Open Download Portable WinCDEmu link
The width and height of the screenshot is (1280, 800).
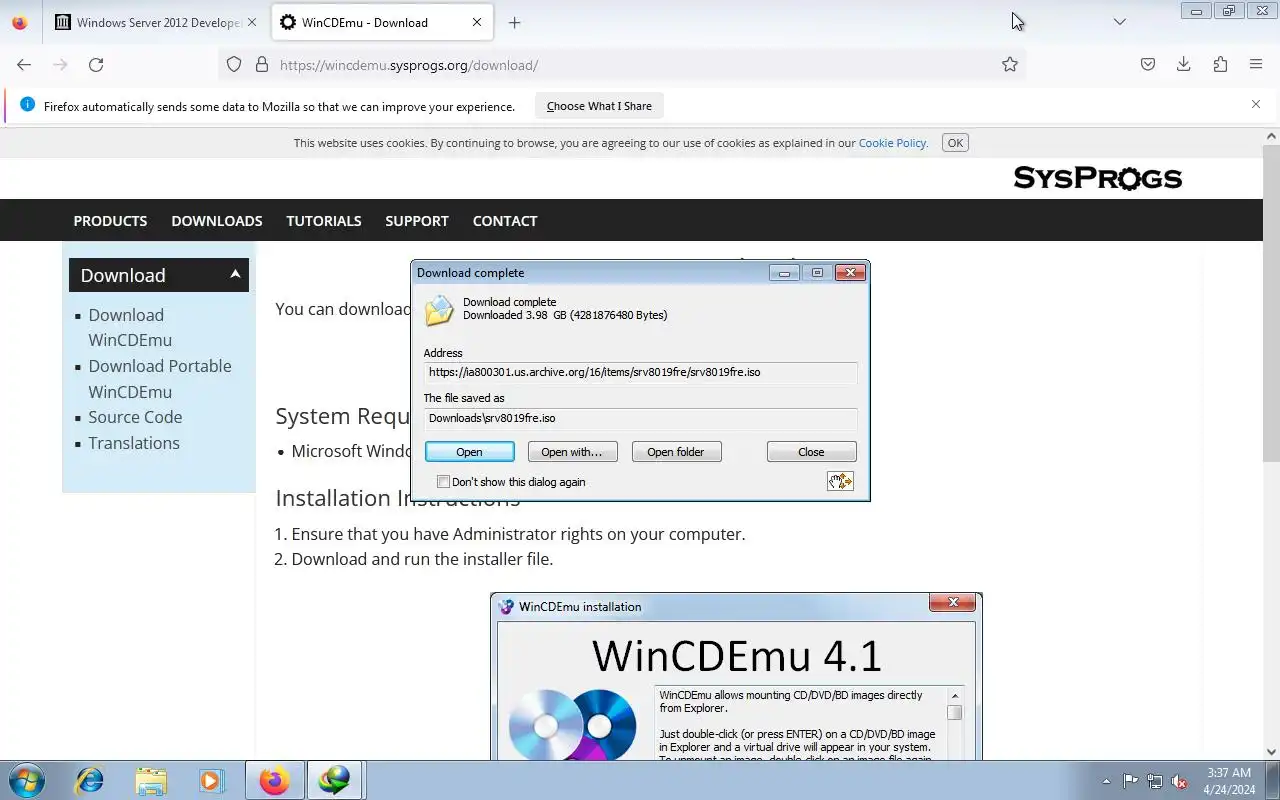pyautogui.click(x=160, y=379)
